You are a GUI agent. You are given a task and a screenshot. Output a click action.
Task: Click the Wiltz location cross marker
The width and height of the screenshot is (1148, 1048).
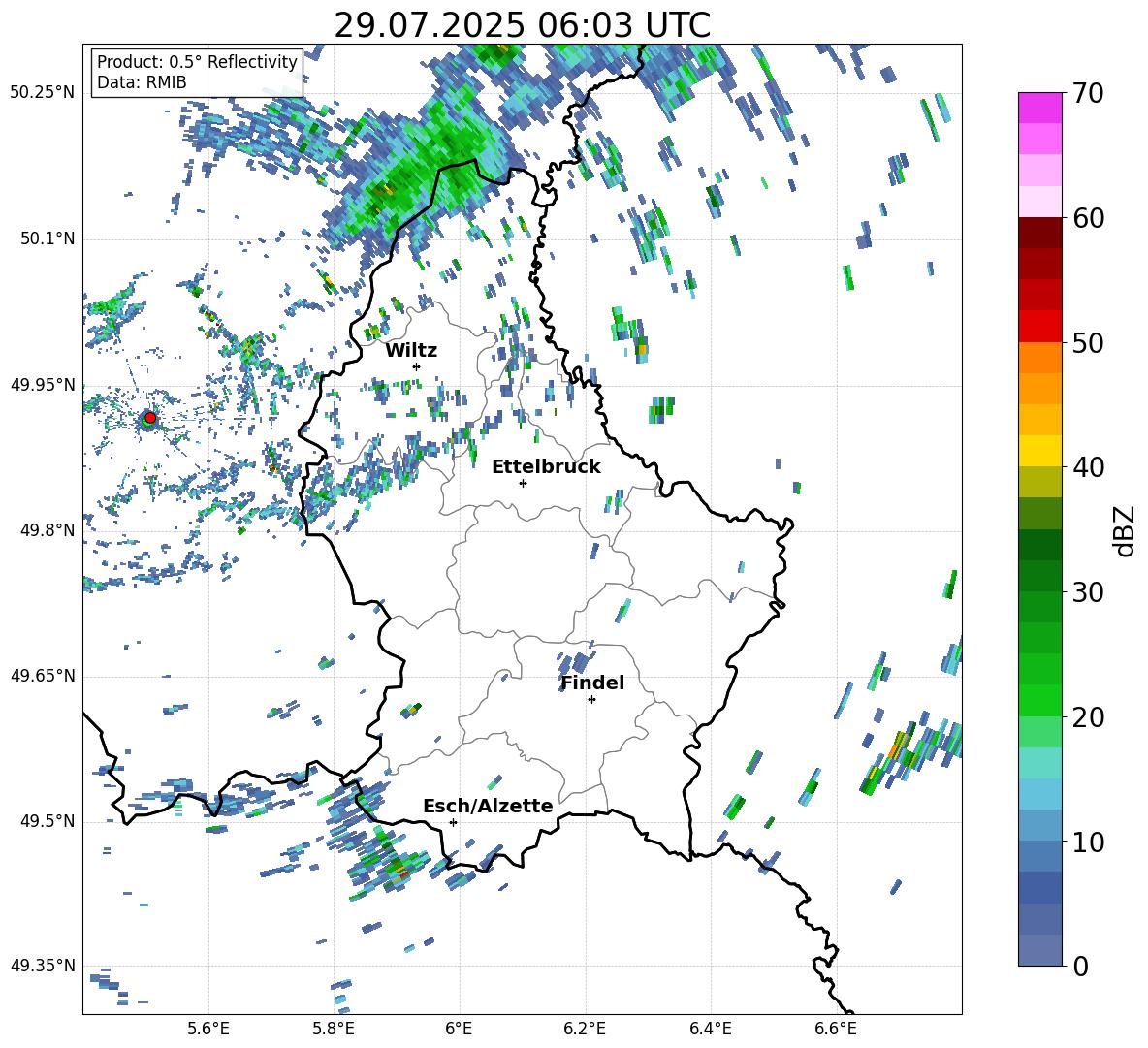pos(417,366)
